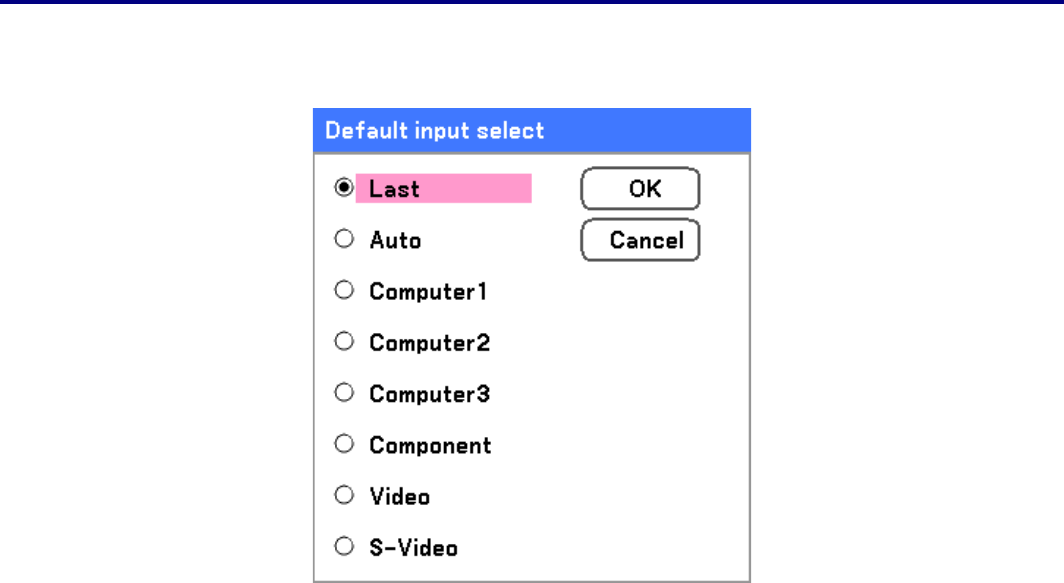Click the Default input select title bar

[532, 130]
